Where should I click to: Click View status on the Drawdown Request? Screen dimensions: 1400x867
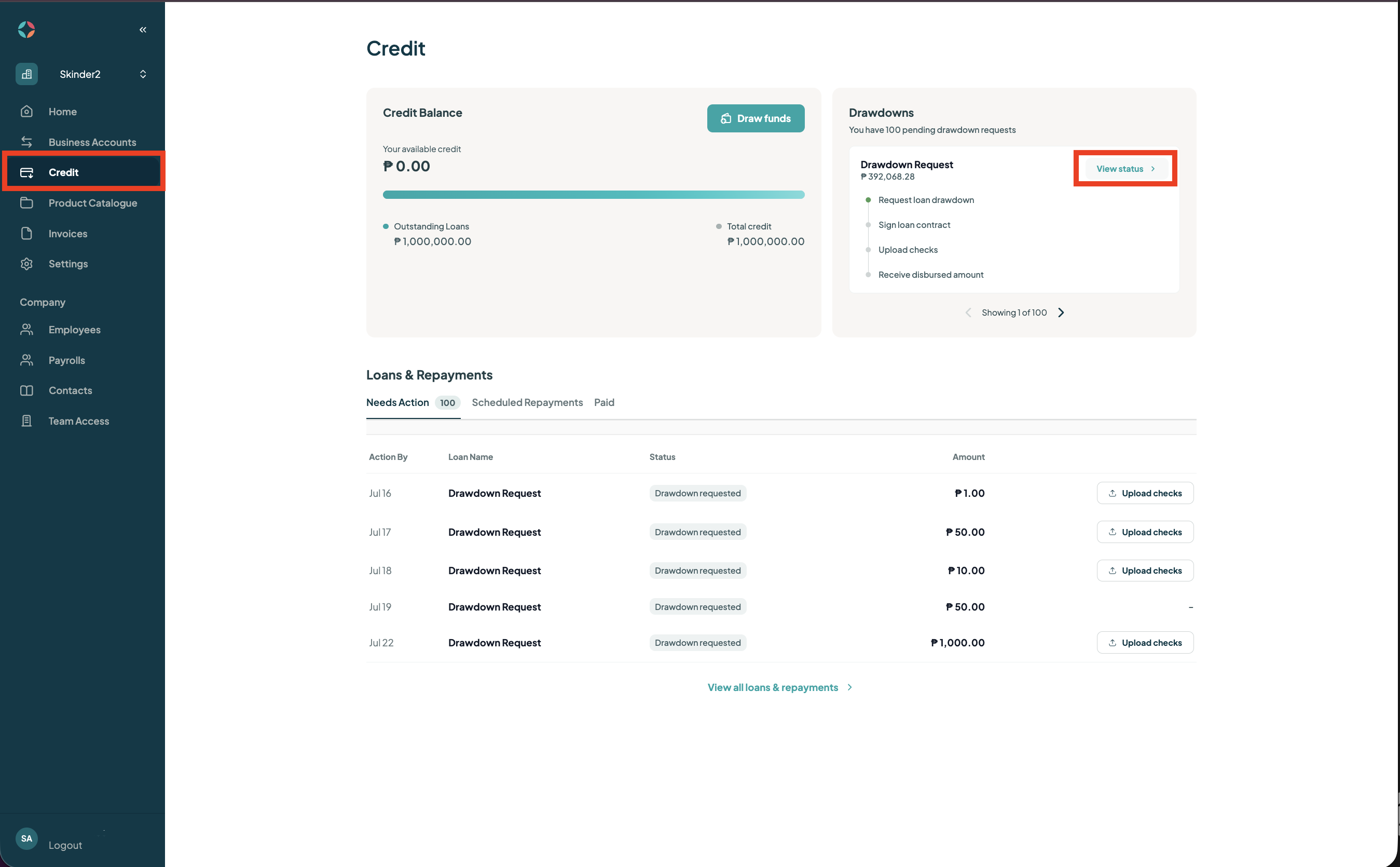point(1125,169)
